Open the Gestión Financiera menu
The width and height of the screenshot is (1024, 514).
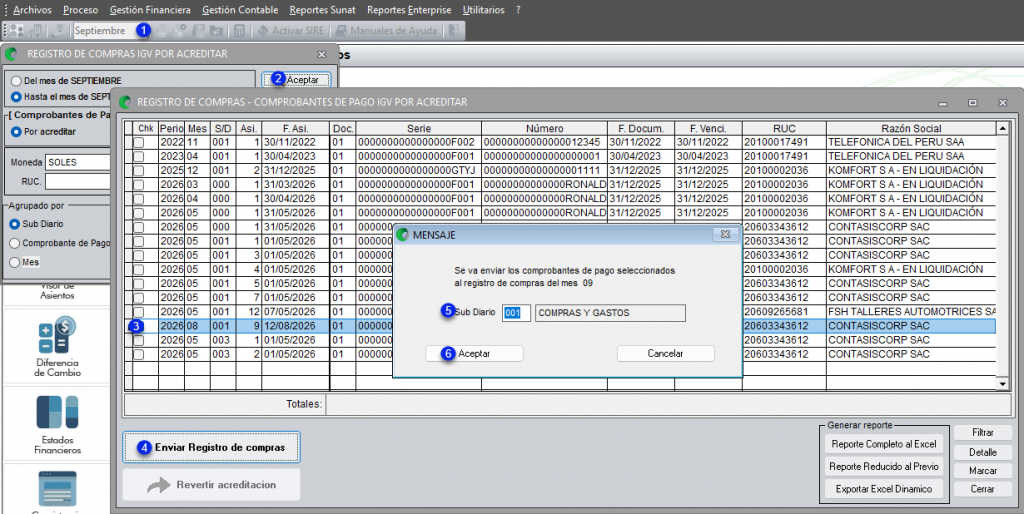coord(150,10)
